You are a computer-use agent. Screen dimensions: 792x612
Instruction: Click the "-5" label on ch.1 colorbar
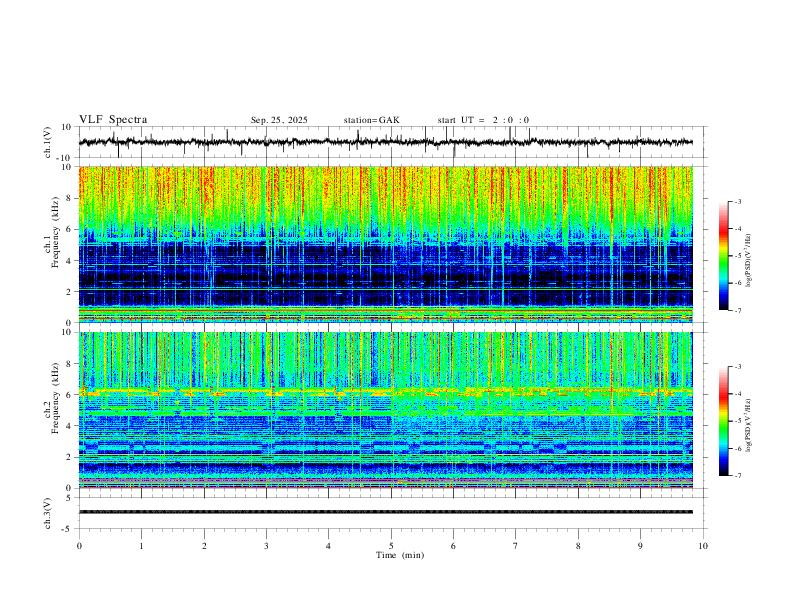click(x=737, y=256)
